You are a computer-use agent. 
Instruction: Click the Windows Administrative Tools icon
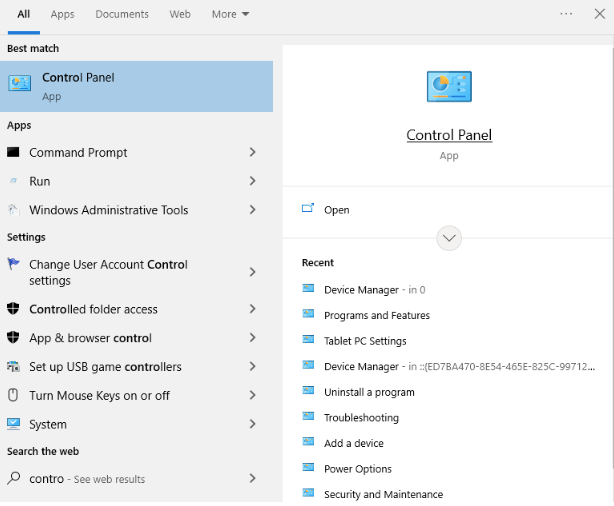(13, 210)
